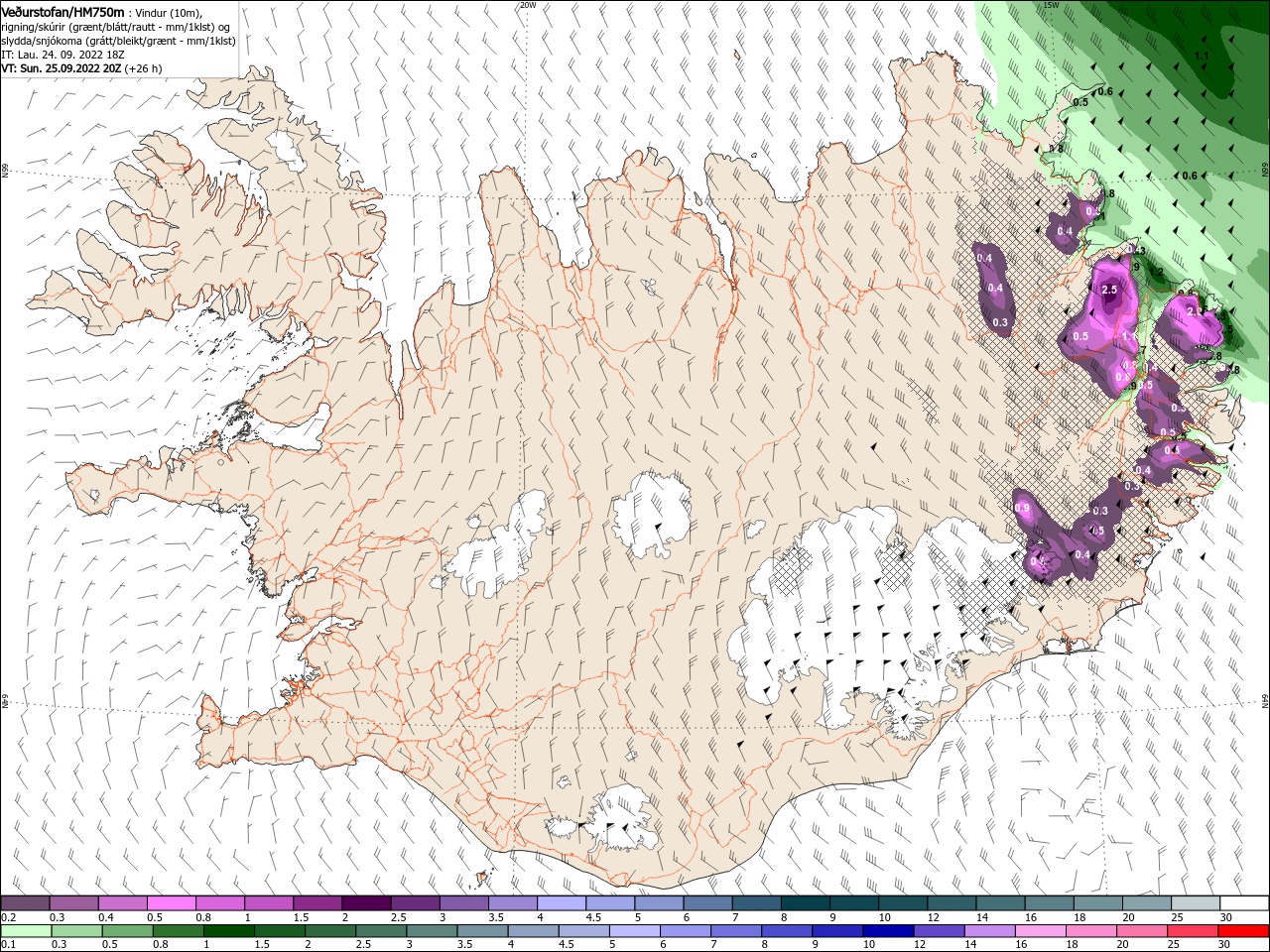Click the white 0.9 snowfall value on the map
The image size is (1270, 952).
point(1023,509)
